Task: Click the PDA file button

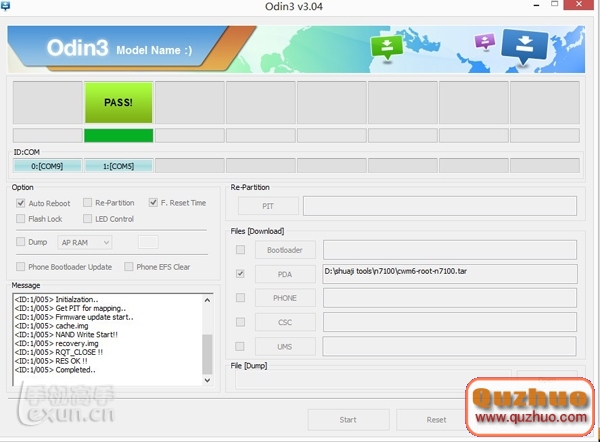Action: [285, 274]
